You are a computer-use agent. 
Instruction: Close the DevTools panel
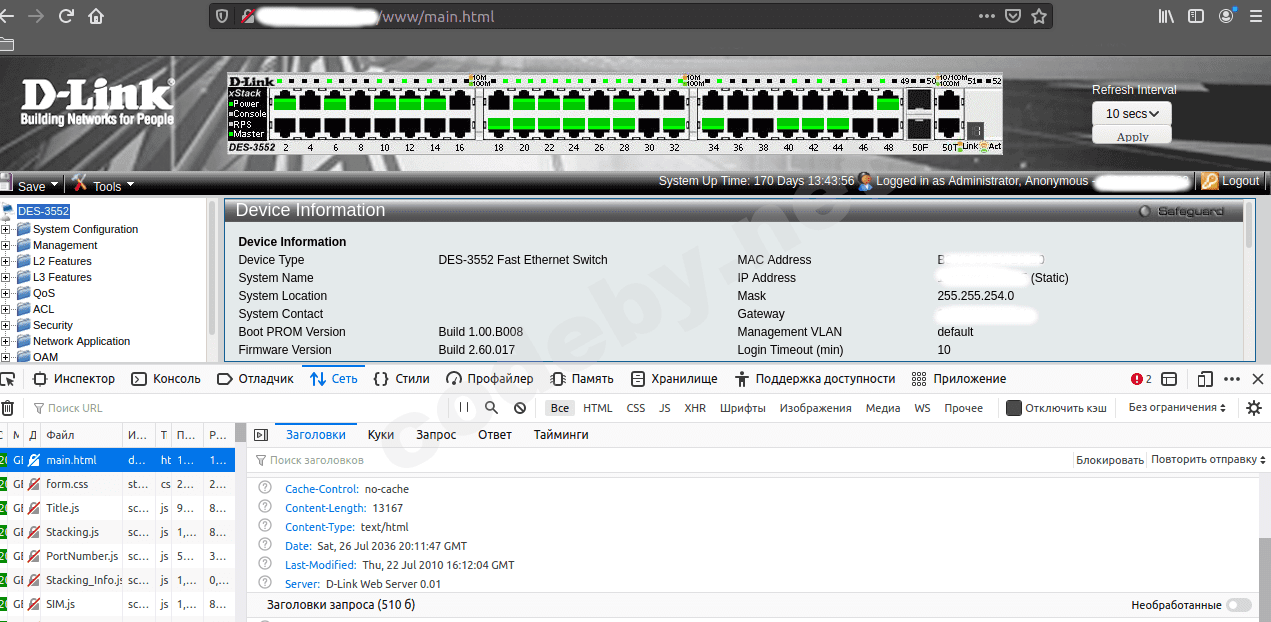point(1258,379)
